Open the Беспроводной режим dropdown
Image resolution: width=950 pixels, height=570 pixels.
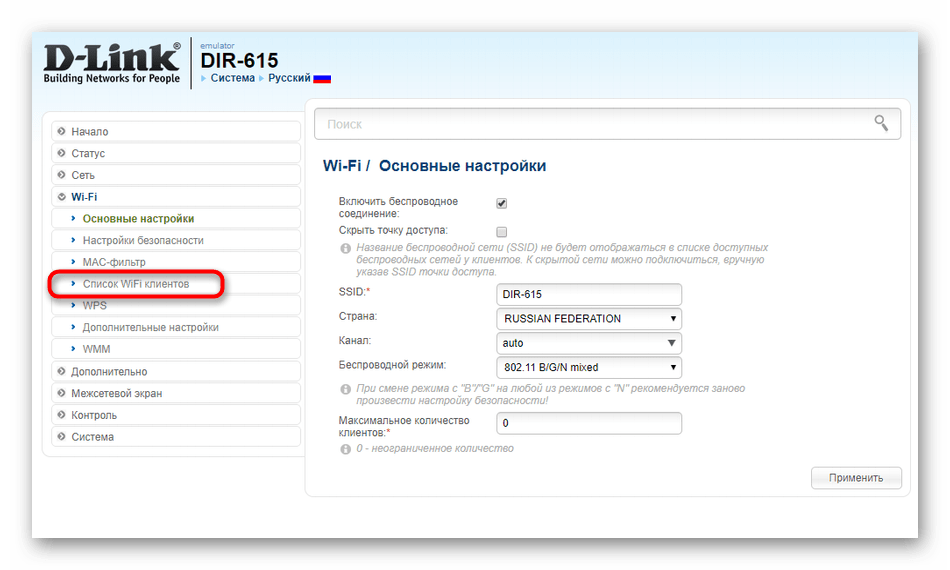[589, 367]
